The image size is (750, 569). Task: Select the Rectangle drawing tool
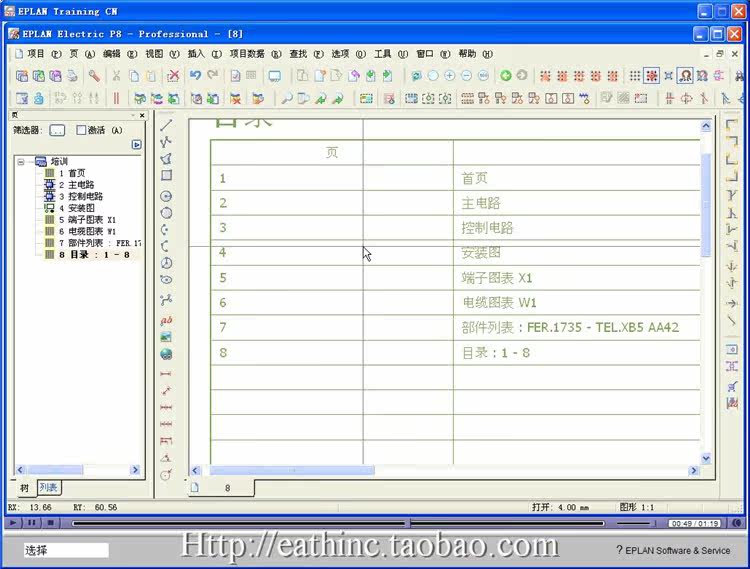click(x=166, y=175)
